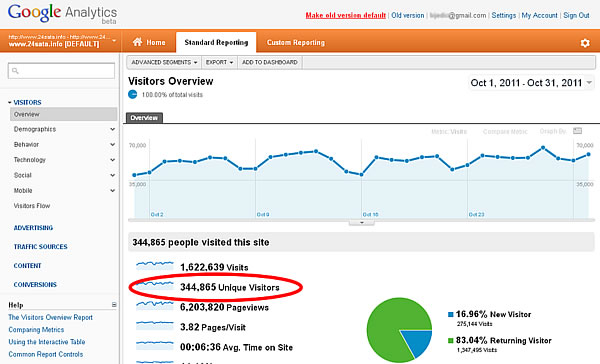This screenshot has width=600, height=364.
Task: Open the Old version link
Action: pos(408,15)
